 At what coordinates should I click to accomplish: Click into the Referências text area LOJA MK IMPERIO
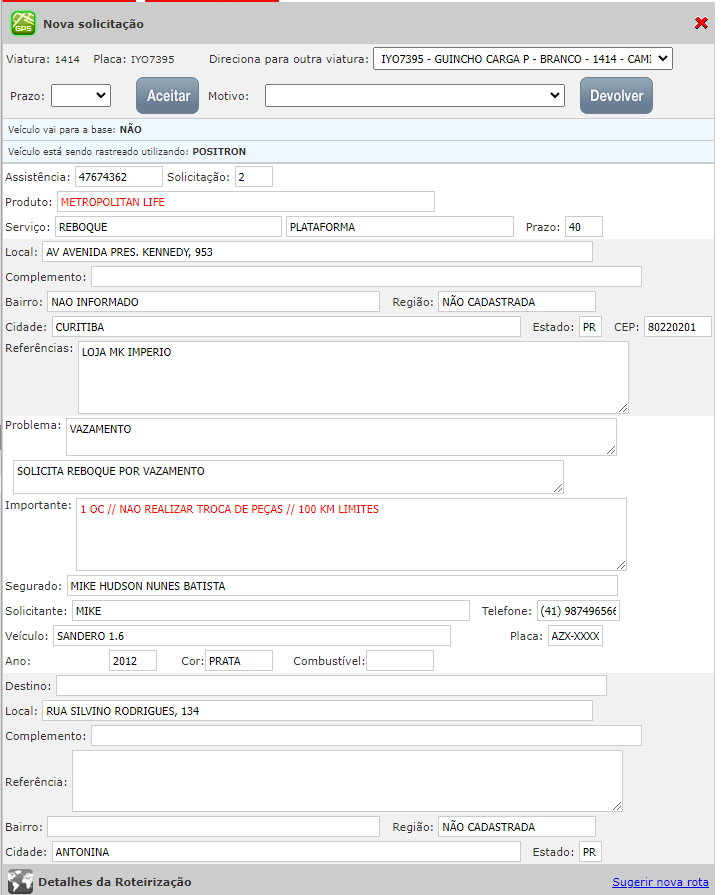pyautogui.click(x=353, y=377)
